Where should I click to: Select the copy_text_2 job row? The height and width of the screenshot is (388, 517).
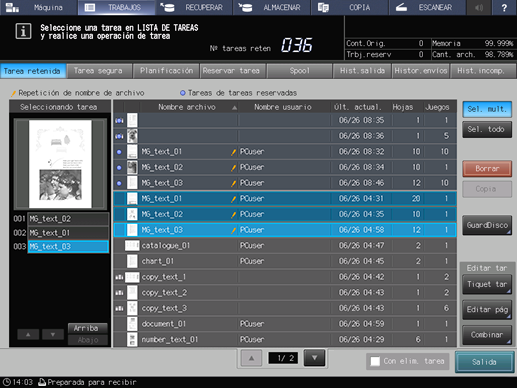285,293
